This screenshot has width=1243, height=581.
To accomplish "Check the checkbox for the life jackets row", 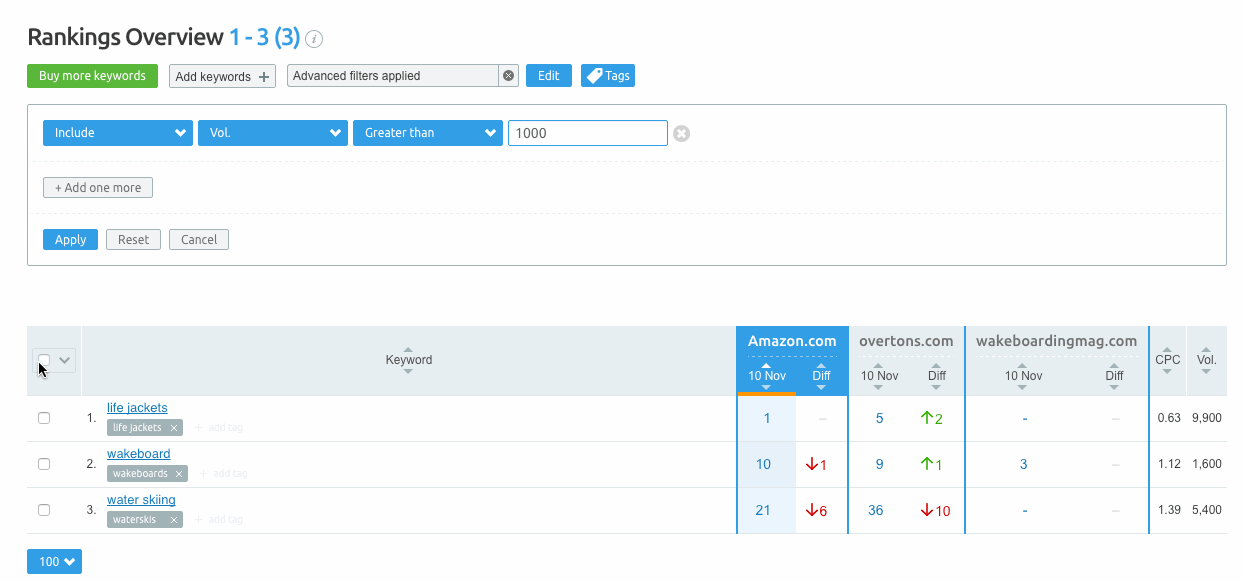I will coord(43,417).
